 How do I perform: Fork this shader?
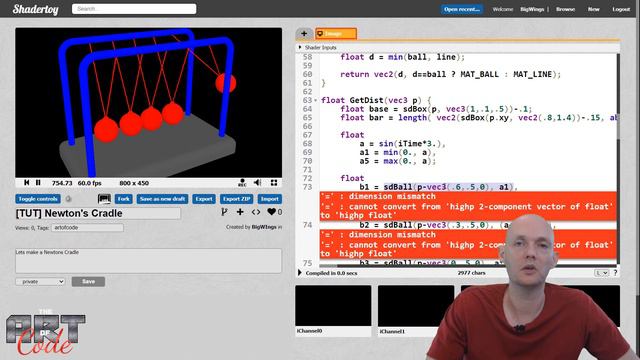123,199
